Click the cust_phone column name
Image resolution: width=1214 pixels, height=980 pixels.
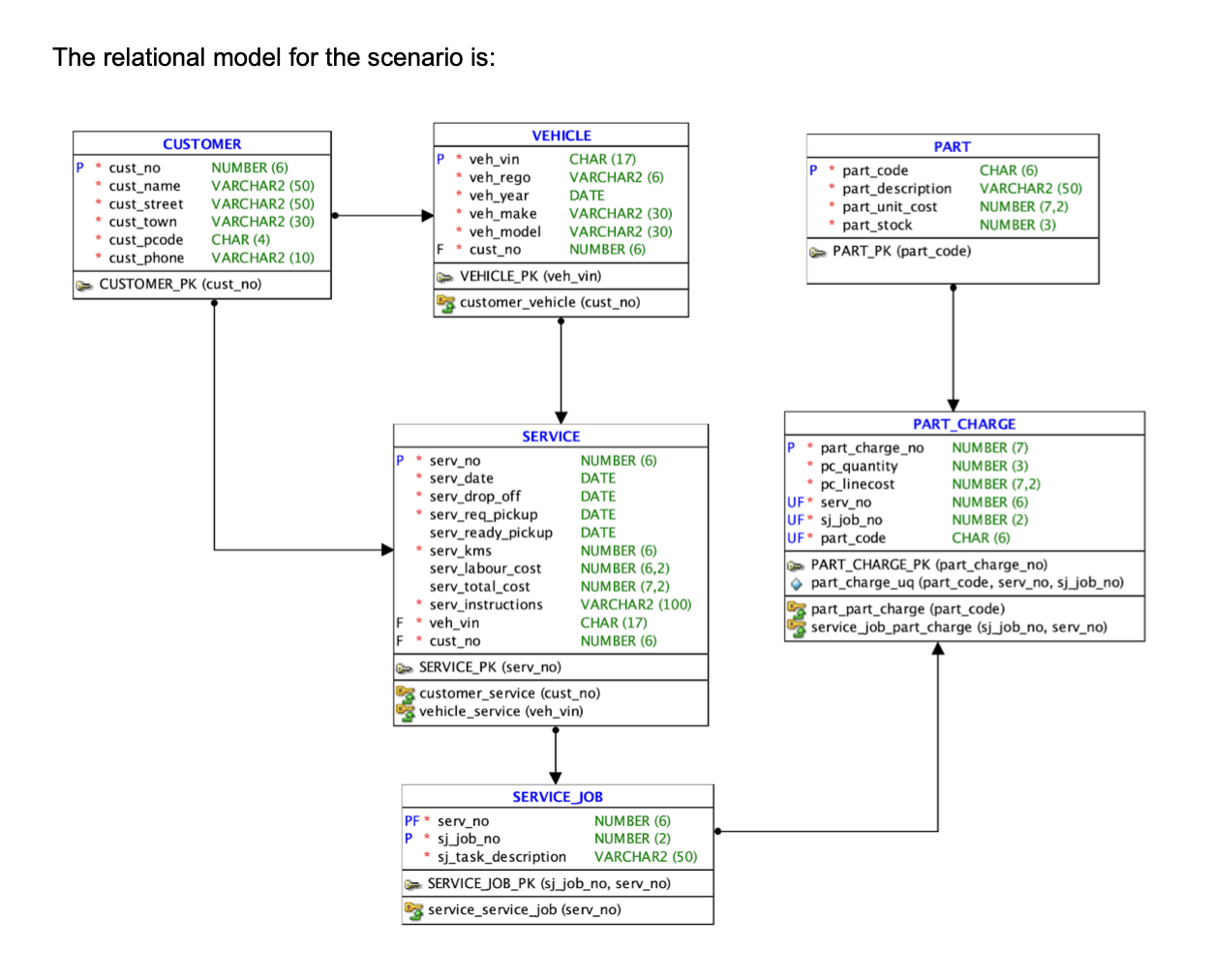tap(146, 259)
